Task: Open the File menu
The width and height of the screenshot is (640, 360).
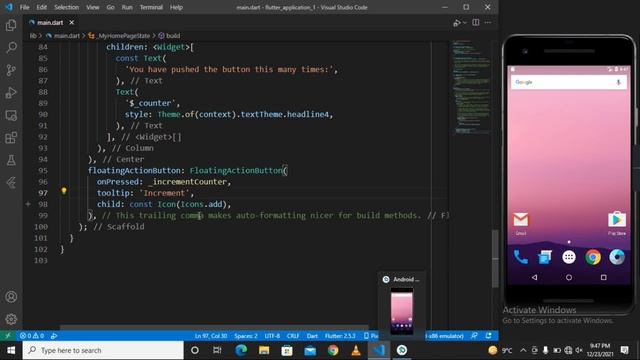Action: 24,7
